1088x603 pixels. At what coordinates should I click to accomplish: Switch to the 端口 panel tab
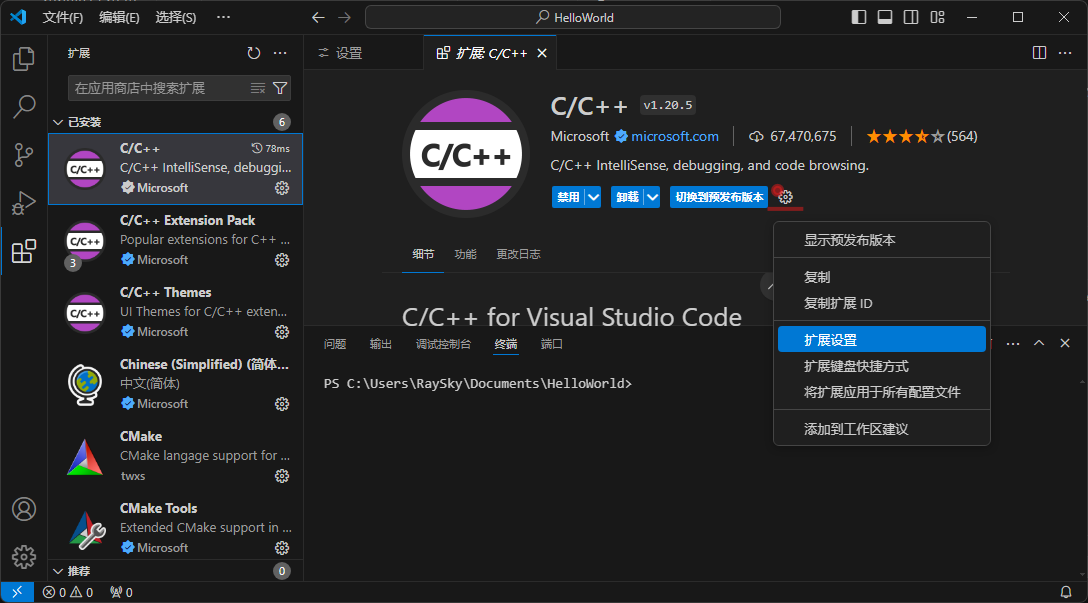(552, 343)
